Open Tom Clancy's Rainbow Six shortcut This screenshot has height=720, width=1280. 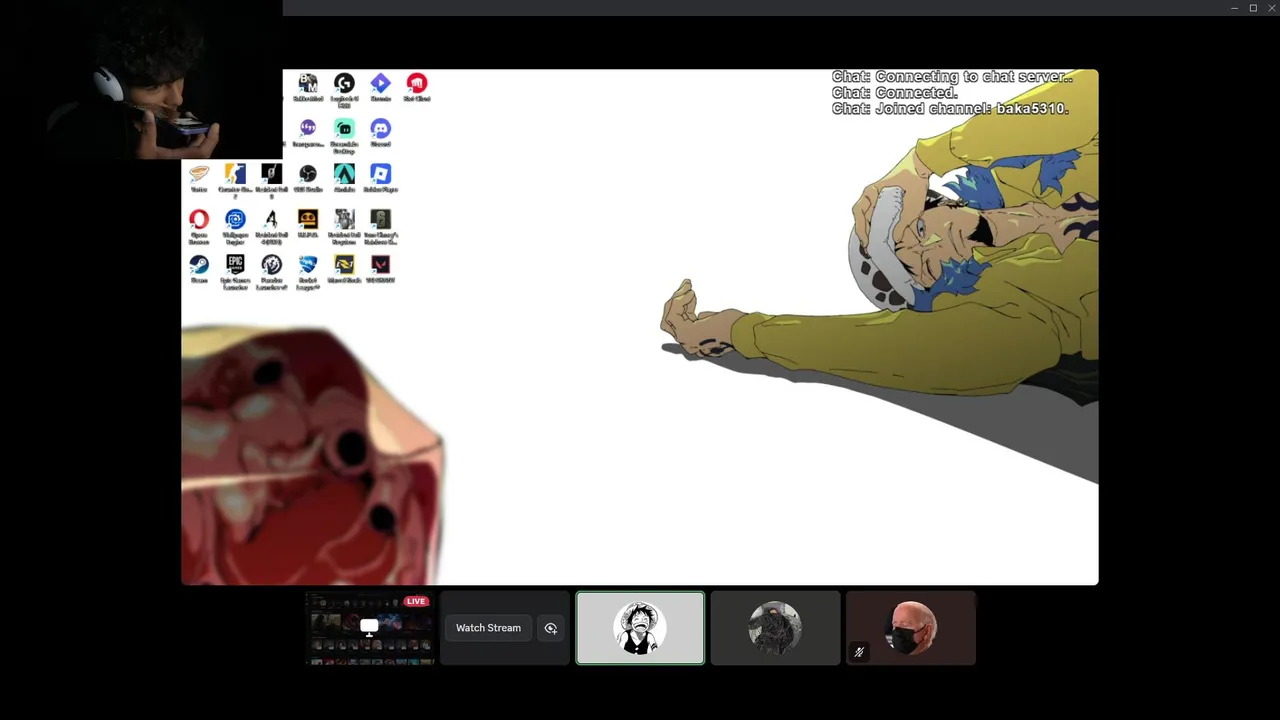(380, 226)
